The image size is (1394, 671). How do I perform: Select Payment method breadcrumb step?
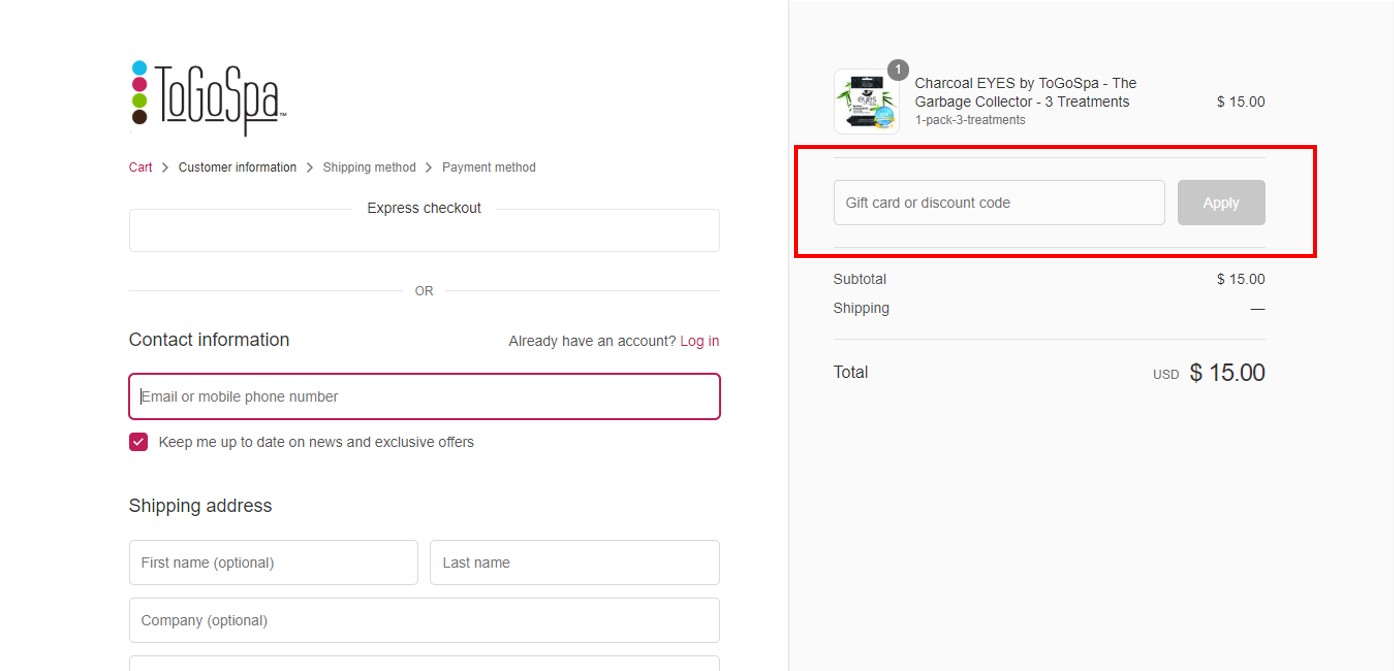[x=489, y=167]
